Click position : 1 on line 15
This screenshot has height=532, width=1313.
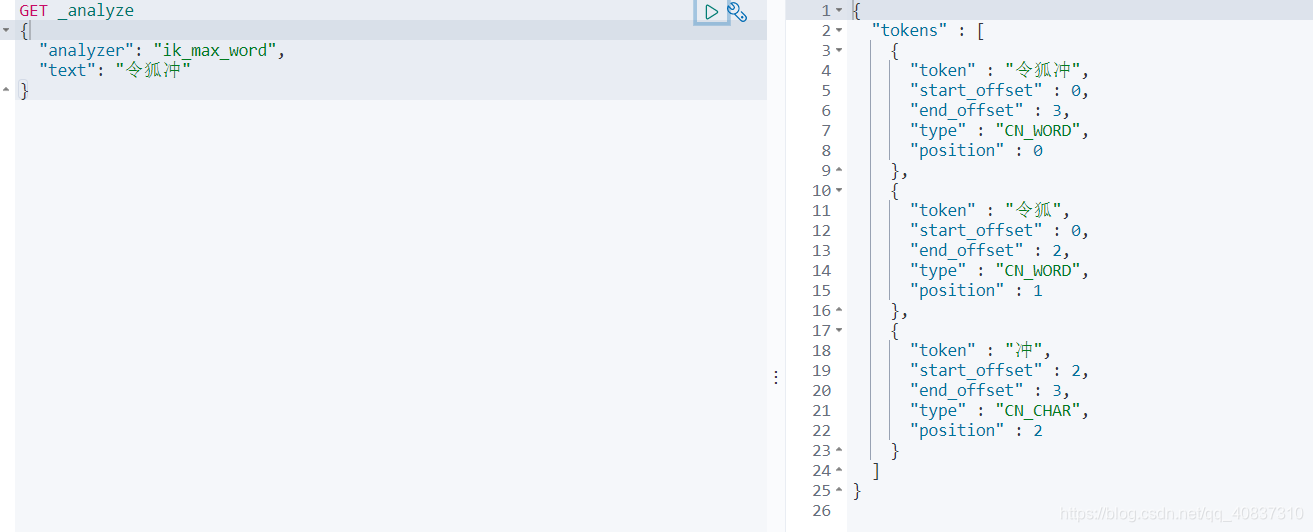click(976, 291)
